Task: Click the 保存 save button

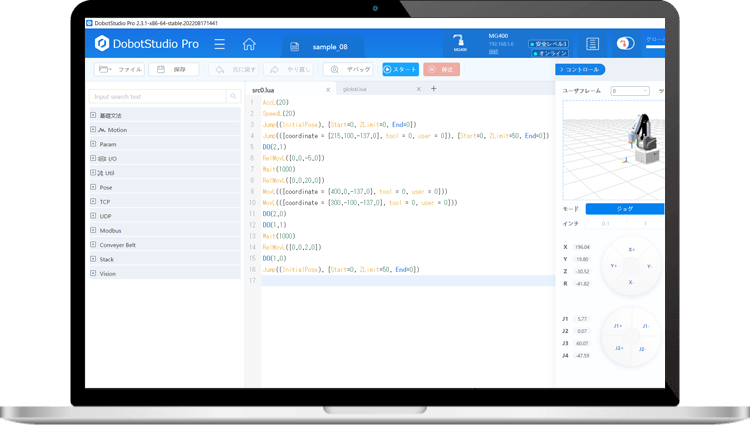Action: (x=172, y=70)
